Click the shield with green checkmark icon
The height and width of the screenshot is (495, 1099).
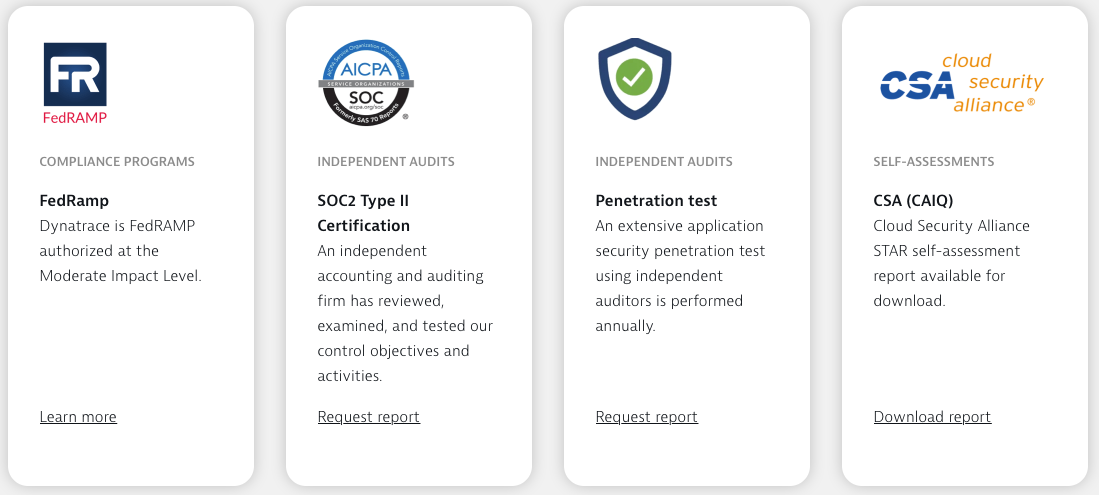click(x=634, y=79)
